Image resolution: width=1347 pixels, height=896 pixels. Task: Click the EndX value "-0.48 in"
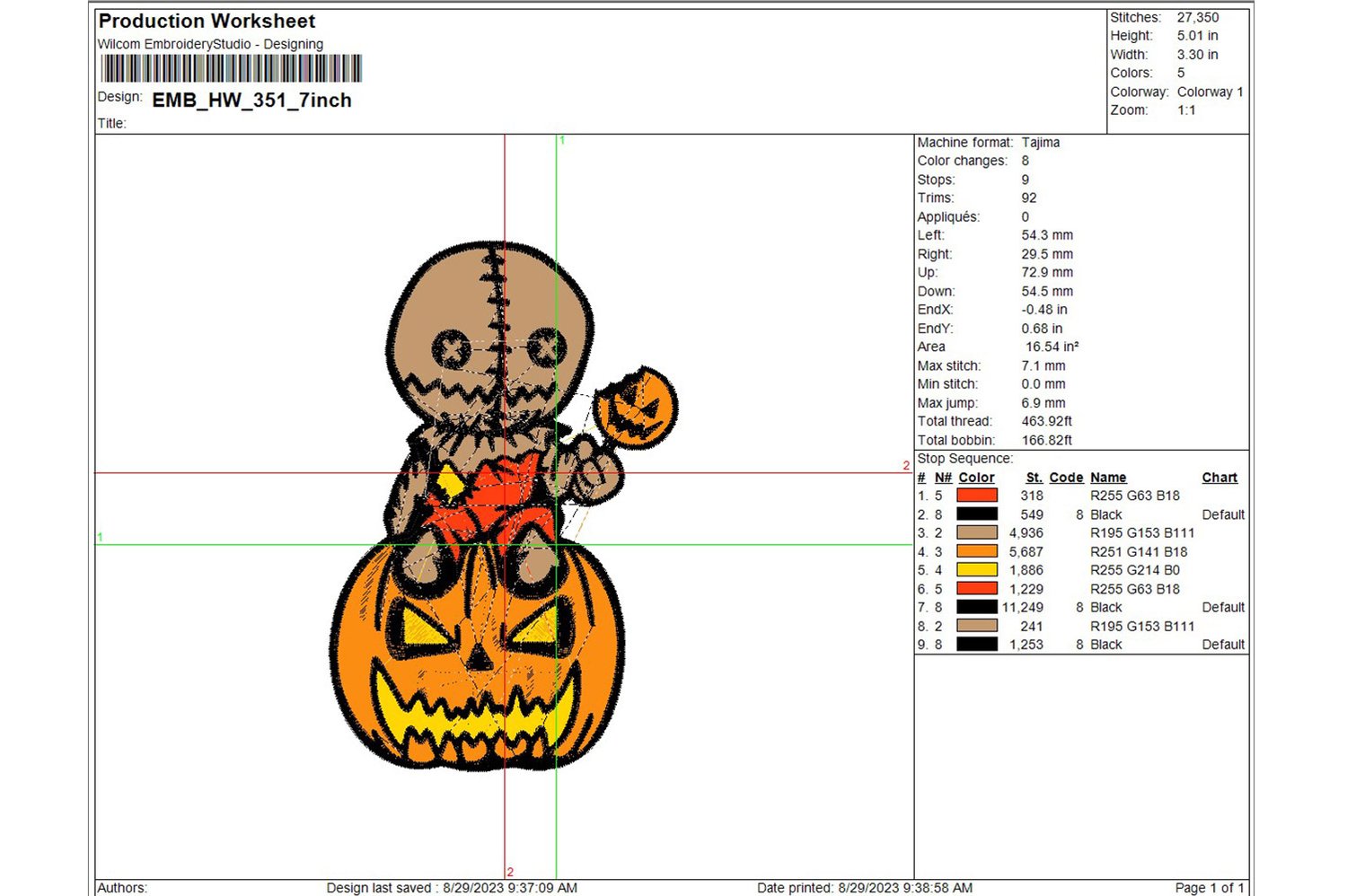pos(1044,310)
